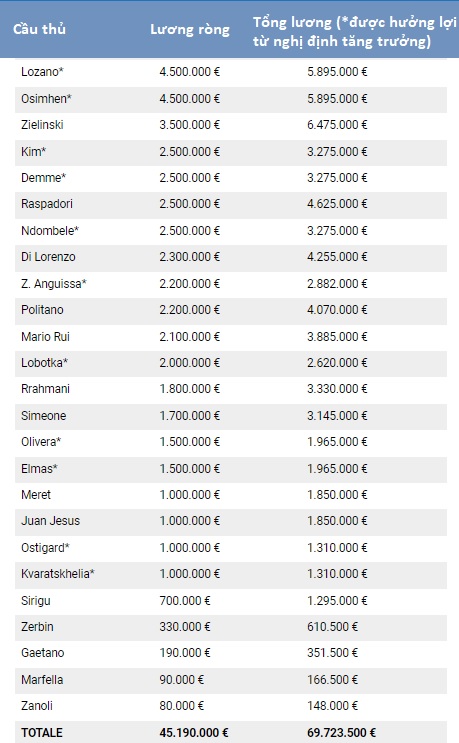Select the Lobotka* name cell
Image resolution: width=459 pixels, height=743 pixels.
45,362
